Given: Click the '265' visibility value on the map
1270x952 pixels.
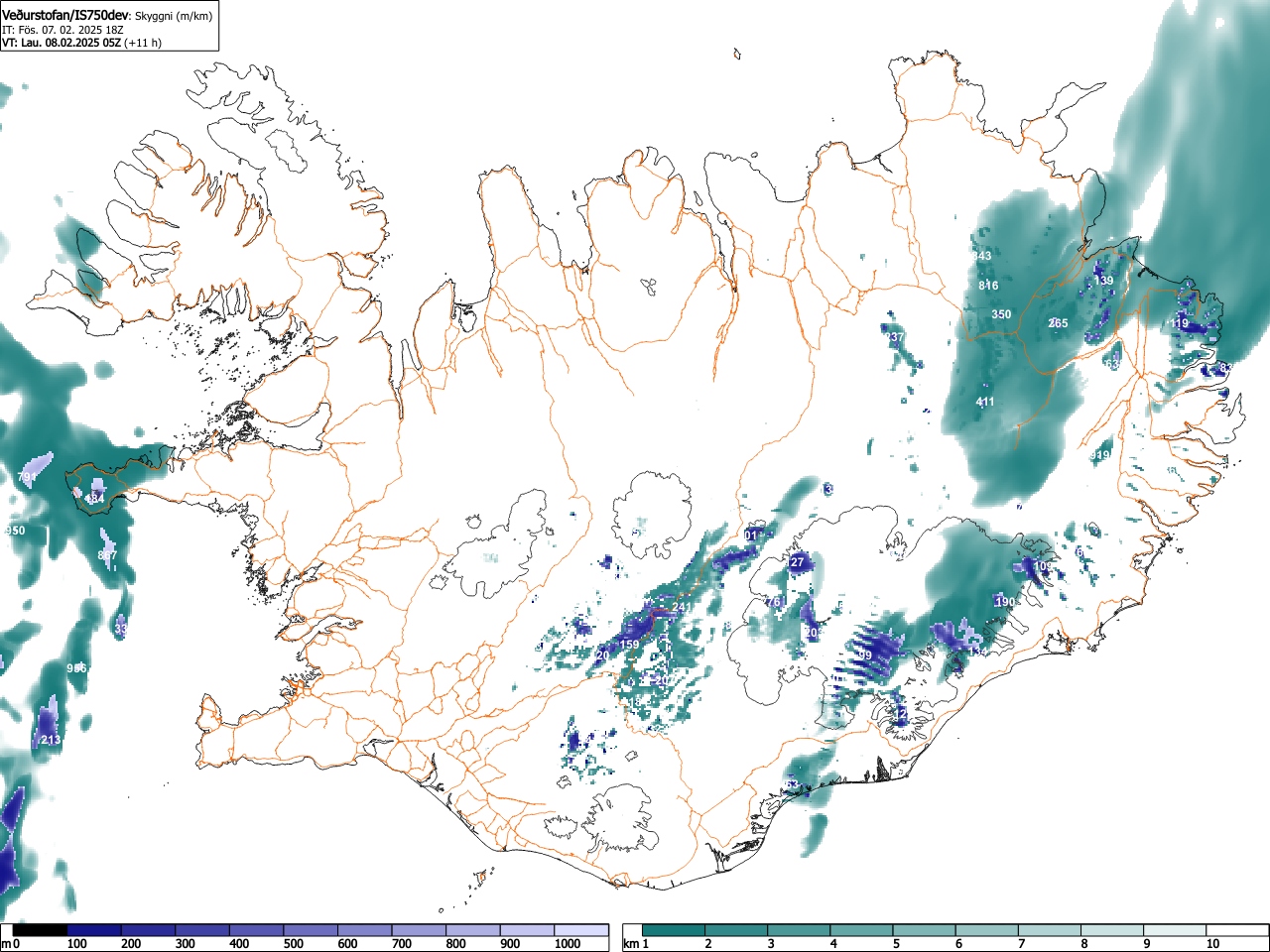Looking at the screenshot, I should [1059, 323].
